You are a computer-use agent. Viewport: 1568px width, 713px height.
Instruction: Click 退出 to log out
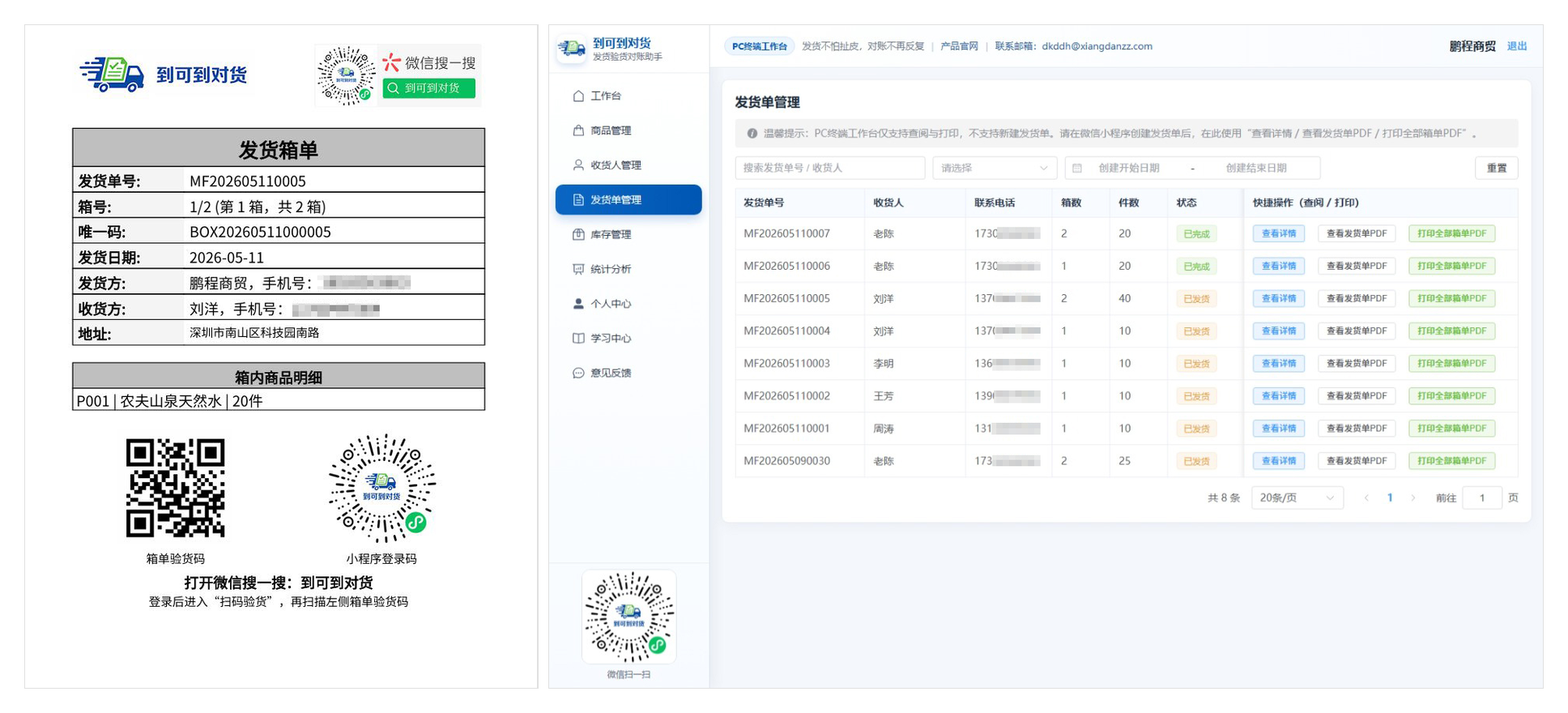(x=1517, y=47)
